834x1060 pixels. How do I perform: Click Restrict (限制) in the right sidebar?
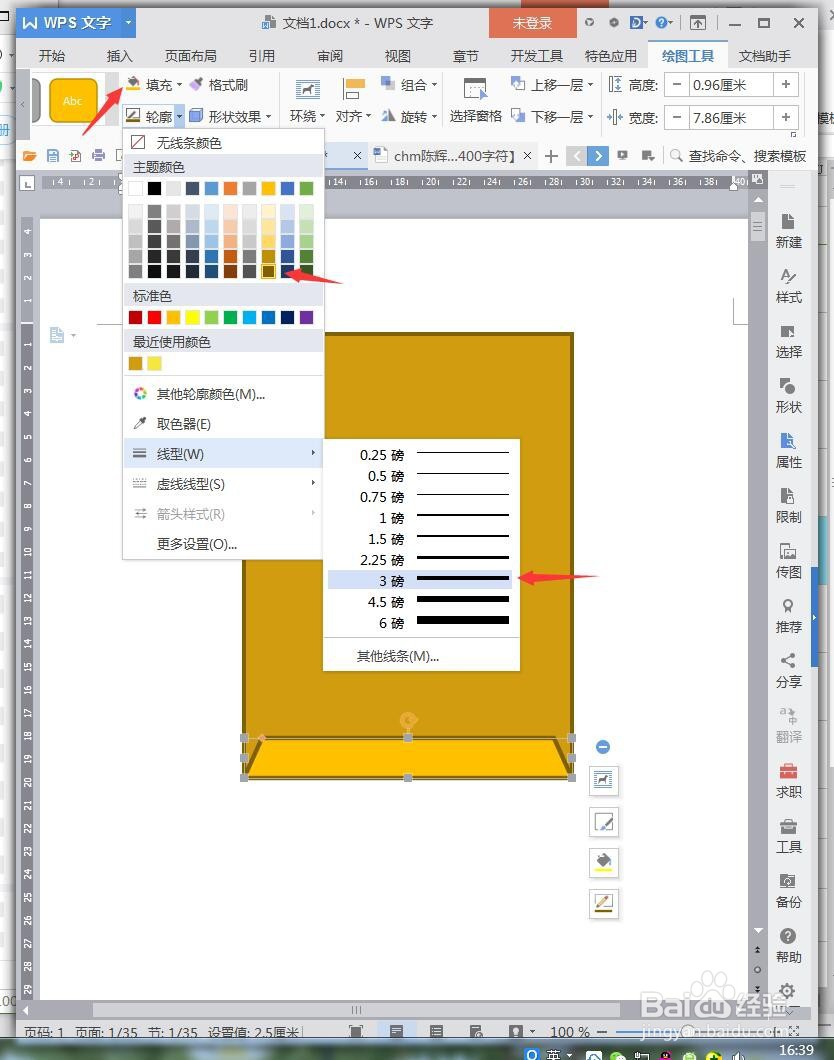(x=788, y=506)
